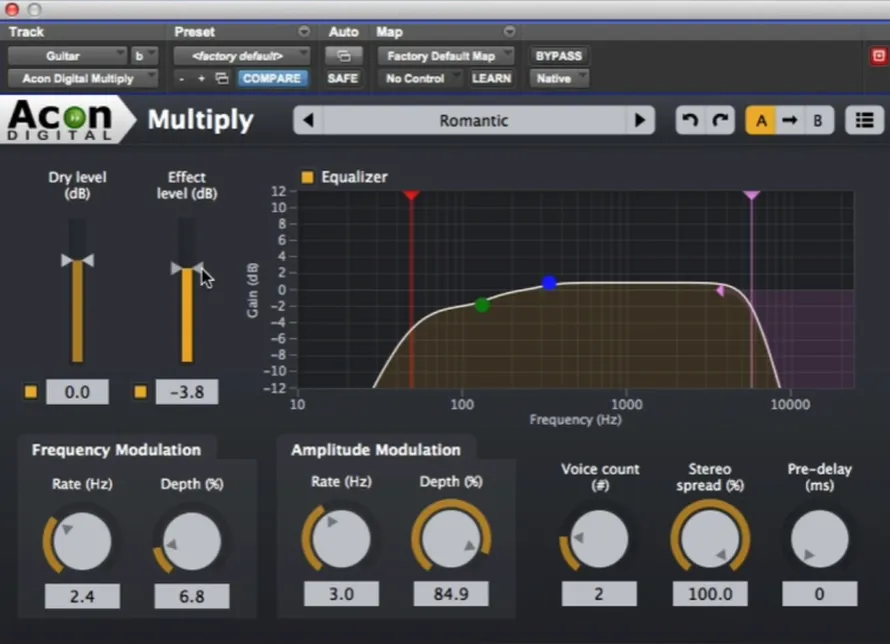The image size is (890, 644).
Task: Click the SAFE button
Action: [343, 78]
